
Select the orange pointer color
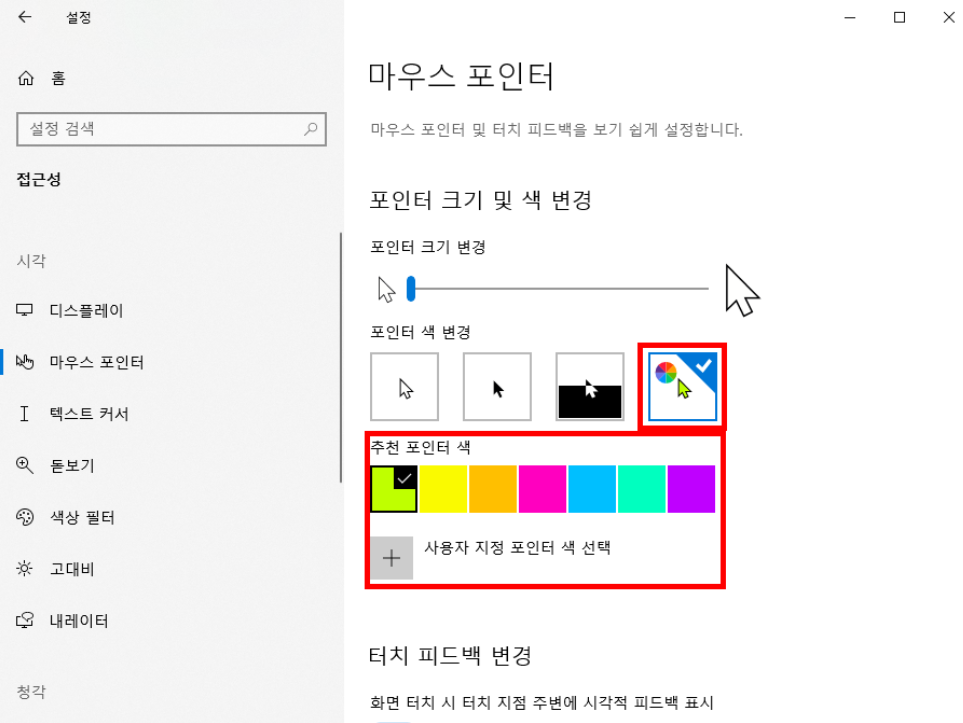[x=493, y=489]
